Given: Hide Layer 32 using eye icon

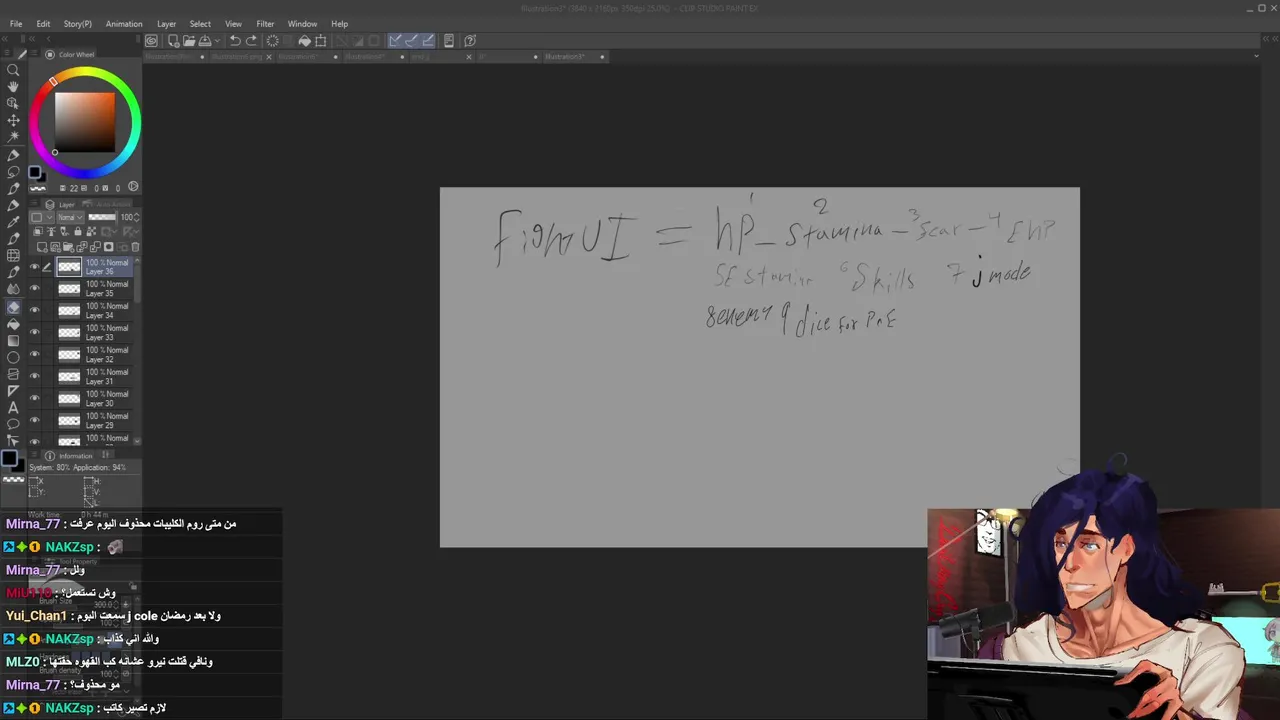Looking at the screenshot, I should click(34, 355).
